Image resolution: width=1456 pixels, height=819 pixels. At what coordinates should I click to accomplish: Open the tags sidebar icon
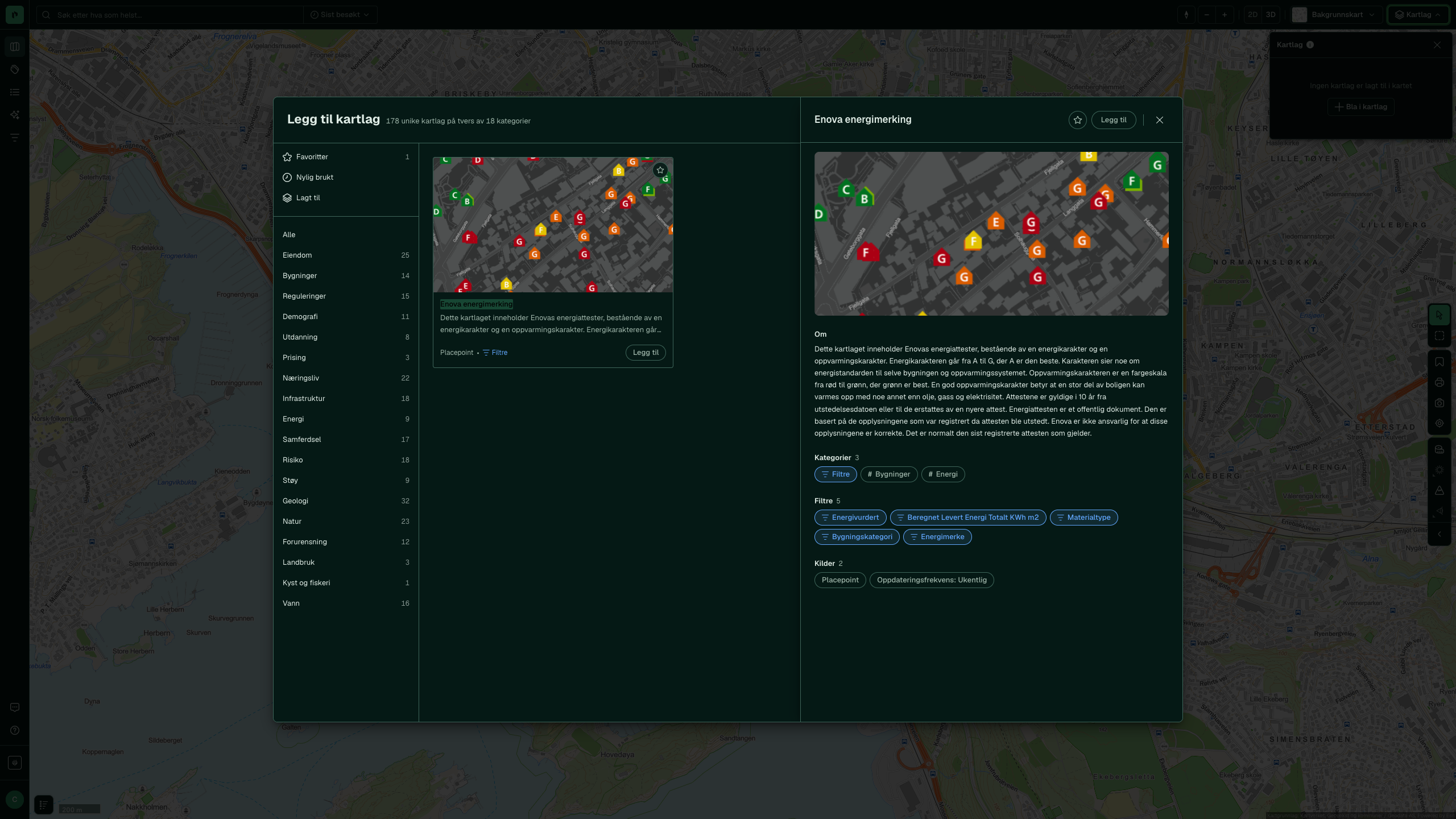pos(15,69)
